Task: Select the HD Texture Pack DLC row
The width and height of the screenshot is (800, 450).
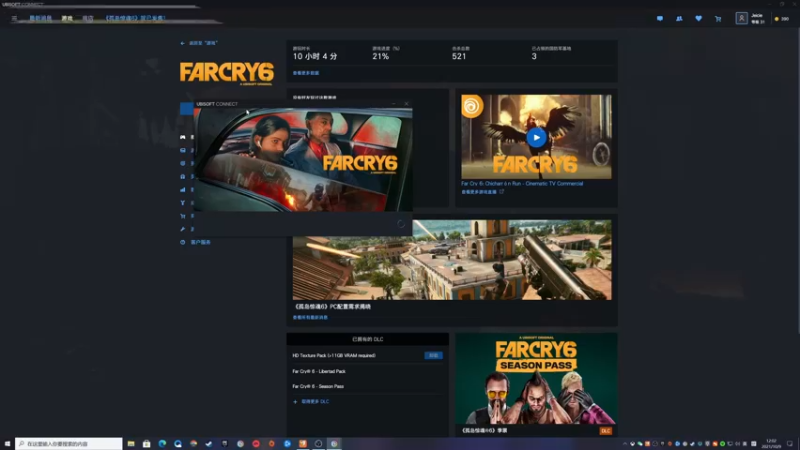Action: coord(367,356)
